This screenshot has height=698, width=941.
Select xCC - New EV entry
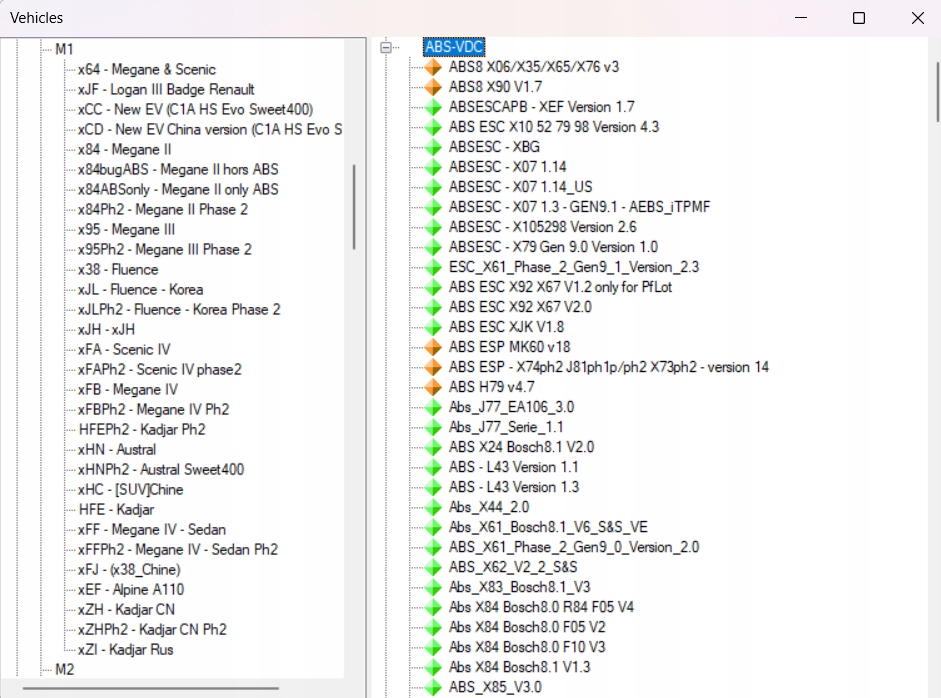click(x=196, y=109)
